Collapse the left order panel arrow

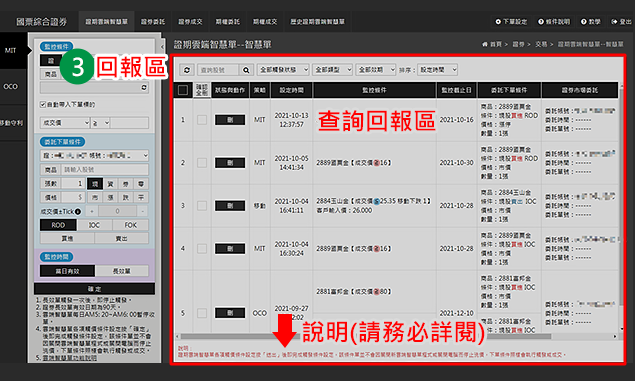(162, 47)
